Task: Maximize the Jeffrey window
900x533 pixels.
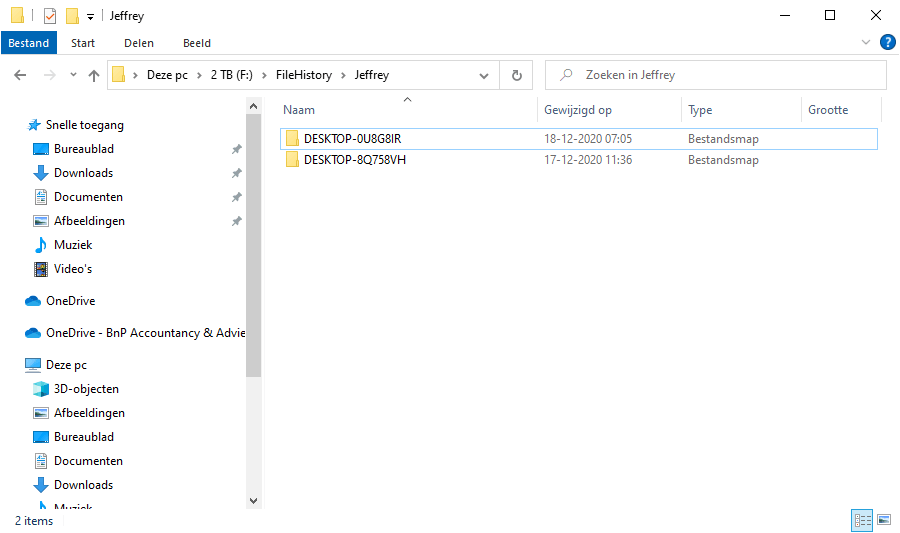Action: 829,15
